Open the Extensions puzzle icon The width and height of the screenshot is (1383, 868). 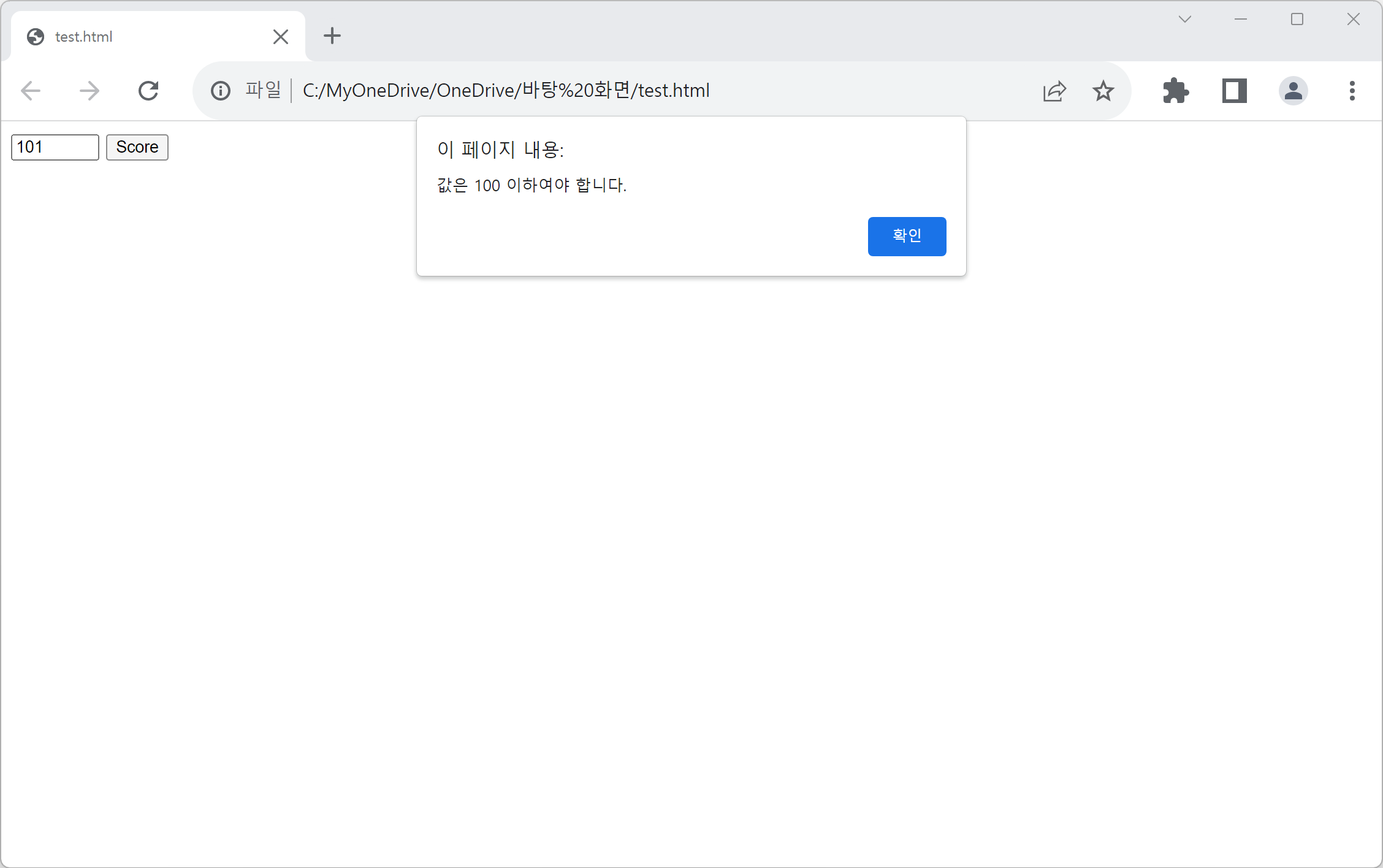1176,91
